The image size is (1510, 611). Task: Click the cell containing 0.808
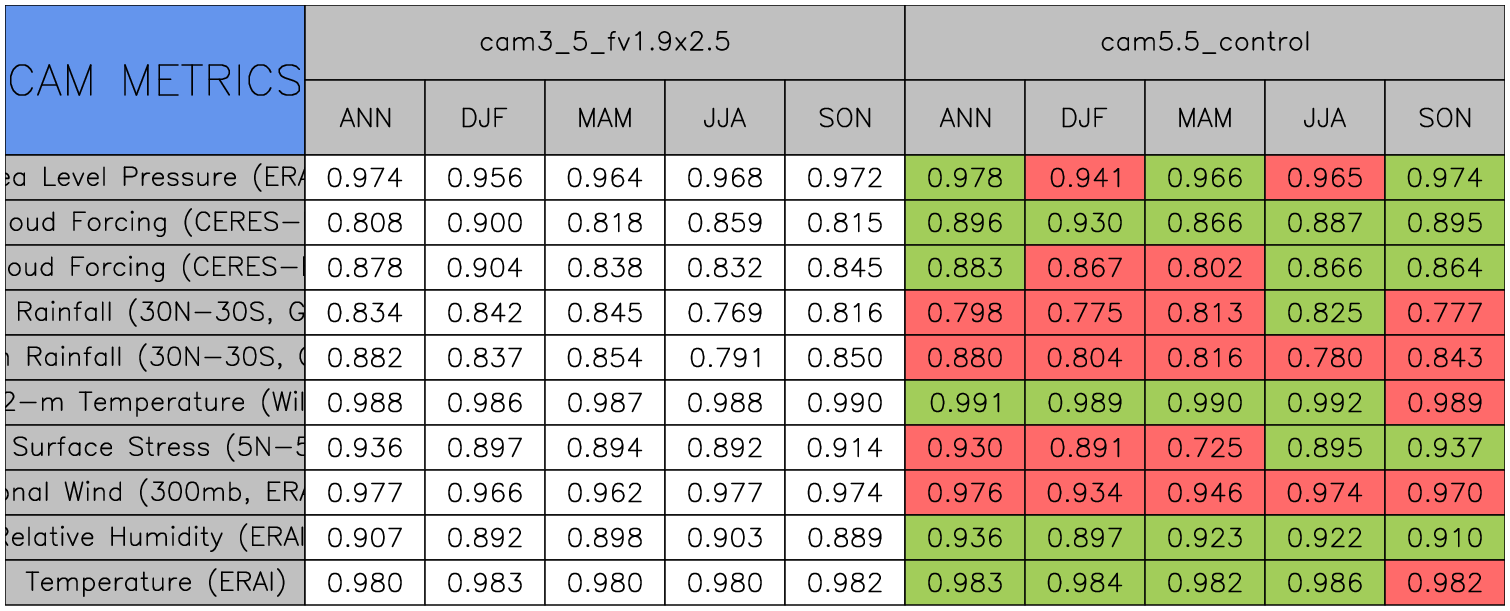(365, 223)
